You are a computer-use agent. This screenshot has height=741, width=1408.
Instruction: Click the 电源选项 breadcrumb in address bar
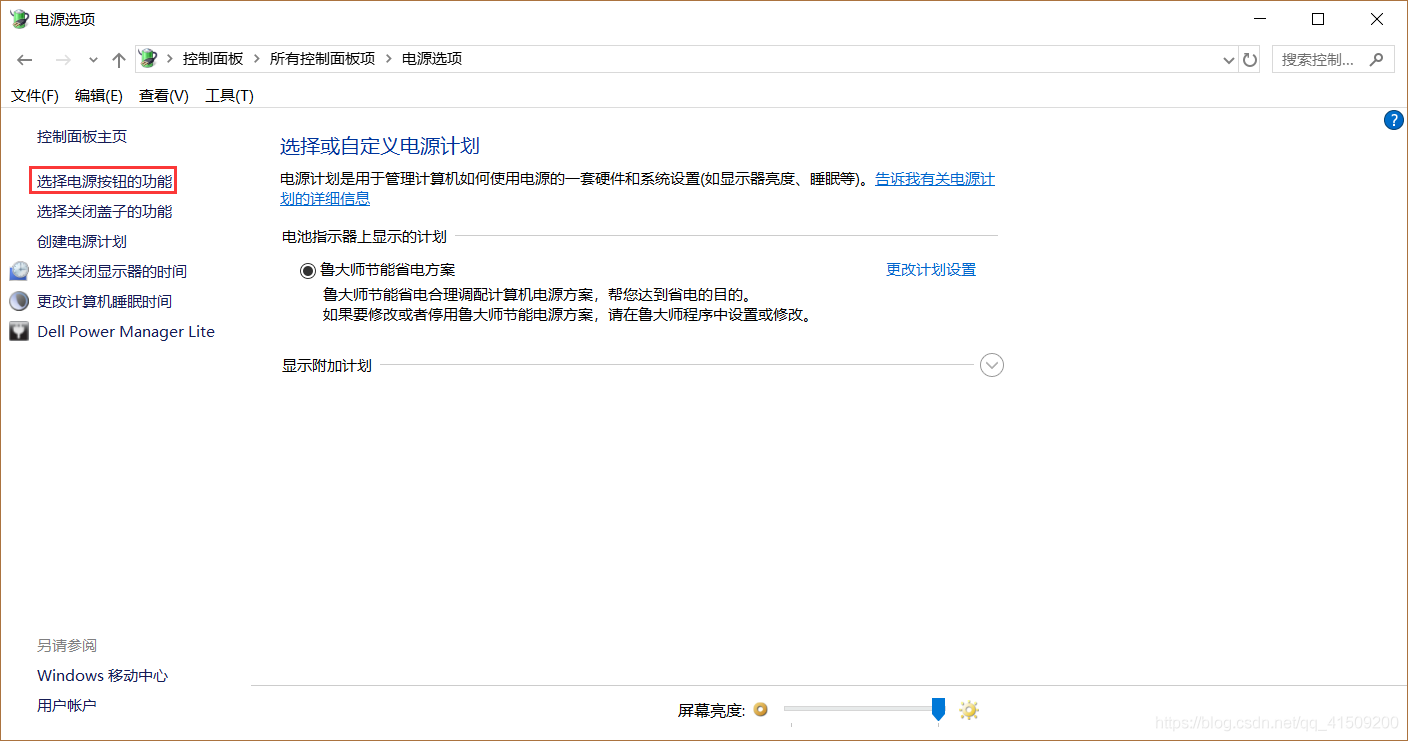(432, 59)
